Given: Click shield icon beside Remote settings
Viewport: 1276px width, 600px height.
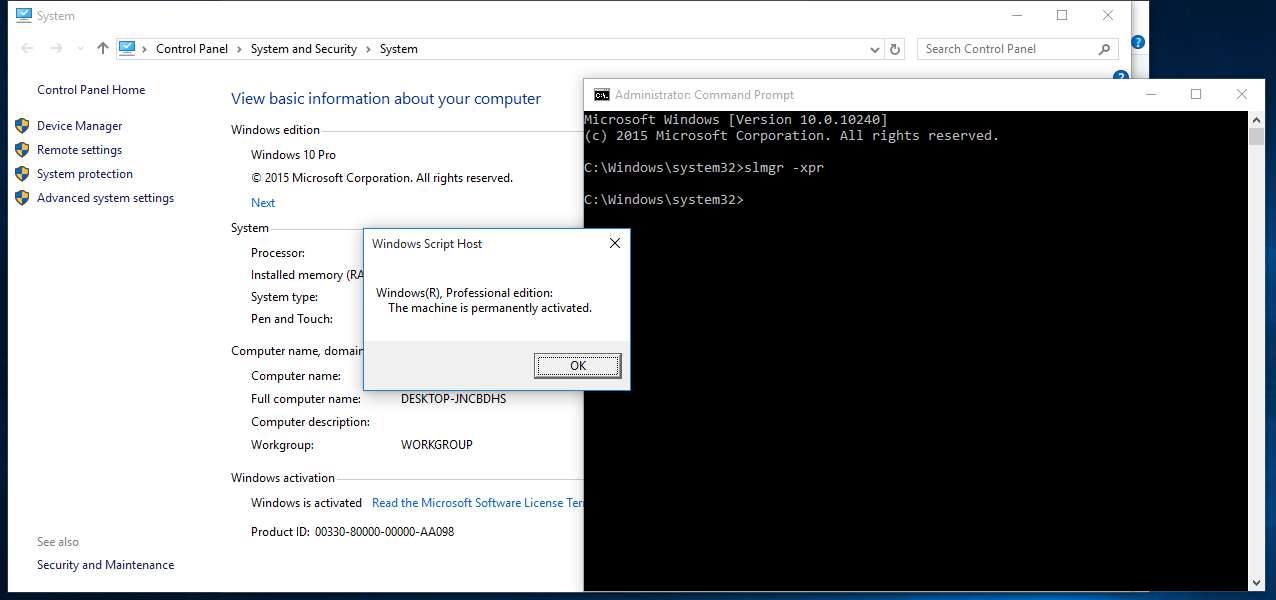Looking at the screenshot, I should coord(22,150).
